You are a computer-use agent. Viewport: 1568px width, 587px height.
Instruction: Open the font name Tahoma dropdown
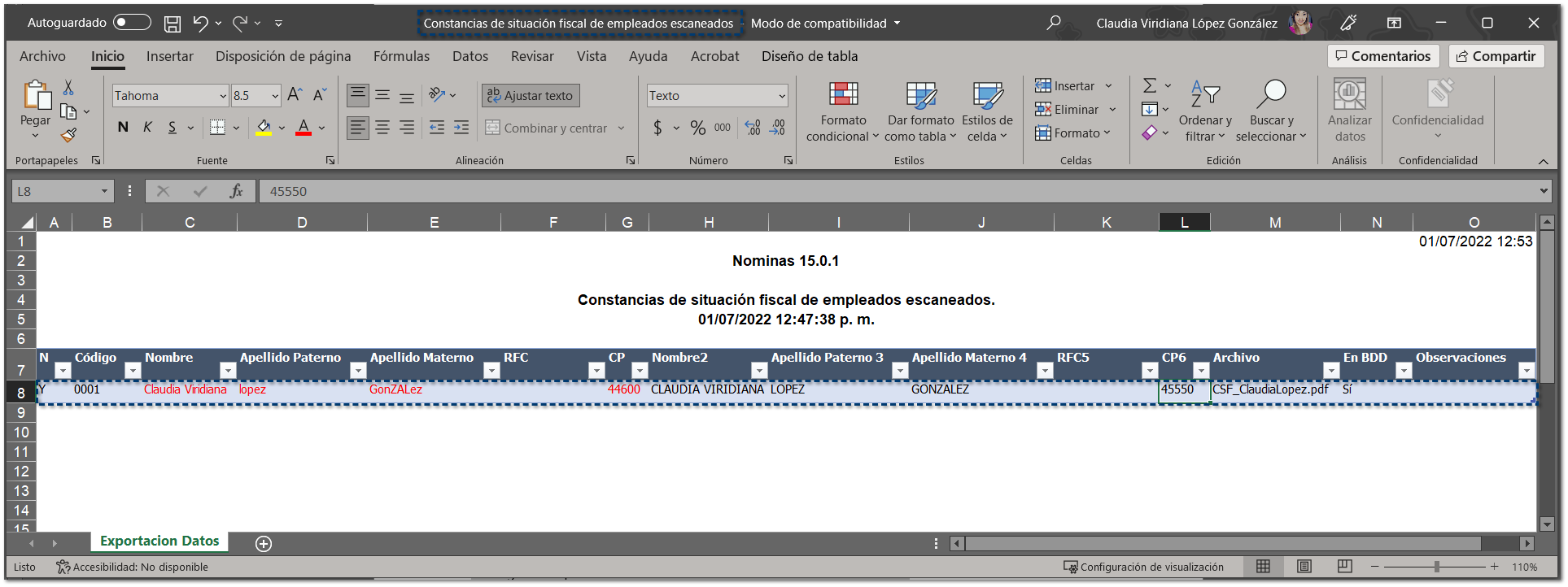click(x=223, y=96)
